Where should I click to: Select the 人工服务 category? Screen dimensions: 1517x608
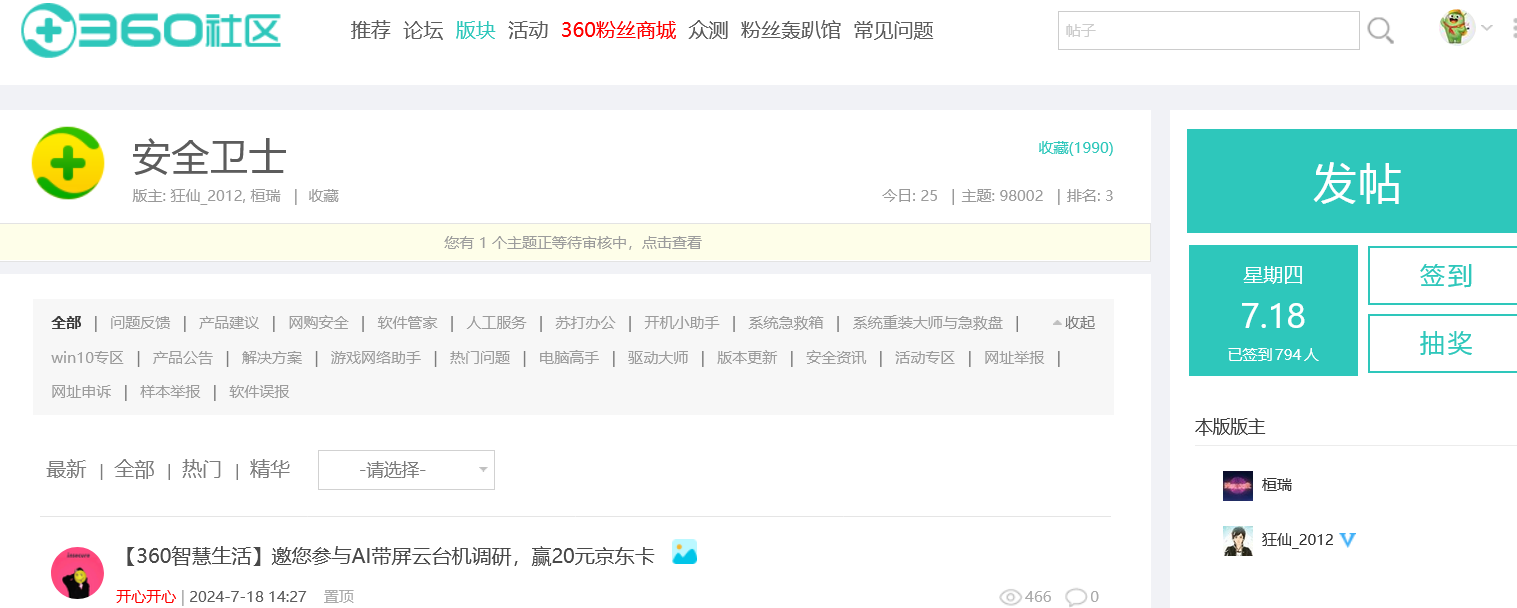coord(496,323)
